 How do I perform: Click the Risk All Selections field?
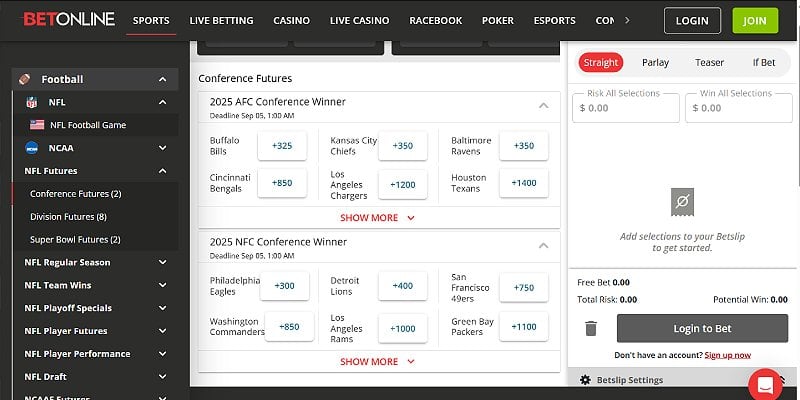[x=626, y=107]
